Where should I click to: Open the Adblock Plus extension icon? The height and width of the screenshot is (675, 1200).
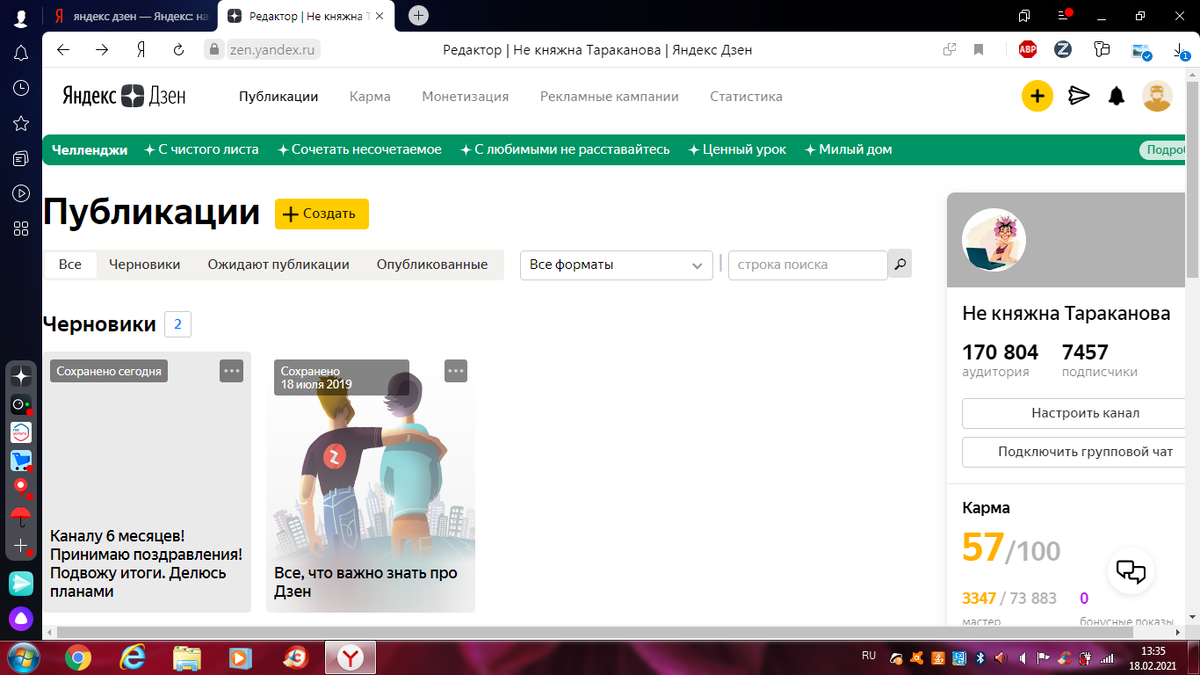point(1027,49)
